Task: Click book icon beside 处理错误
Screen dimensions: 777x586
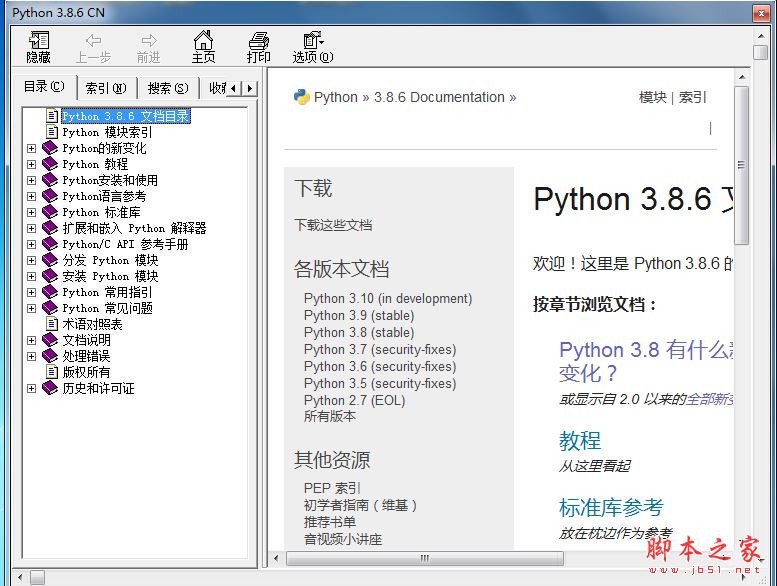Action: (50, 356)
